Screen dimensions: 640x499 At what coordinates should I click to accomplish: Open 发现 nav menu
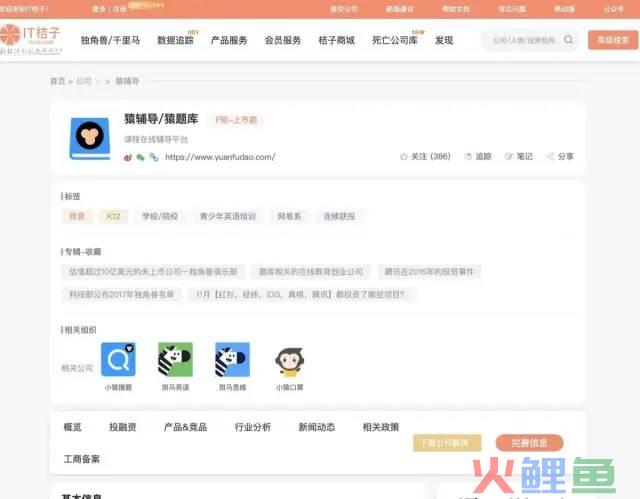[x=444, y=40]
